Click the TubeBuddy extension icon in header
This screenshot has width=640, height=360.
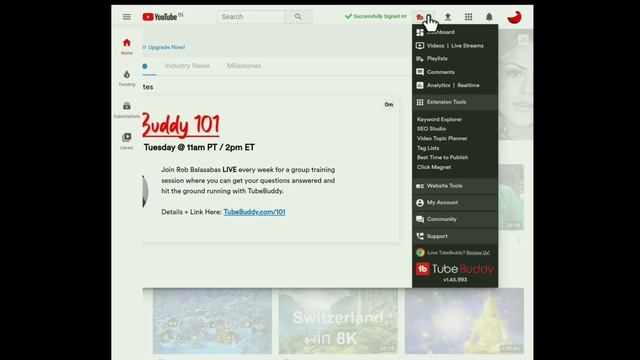420,17
